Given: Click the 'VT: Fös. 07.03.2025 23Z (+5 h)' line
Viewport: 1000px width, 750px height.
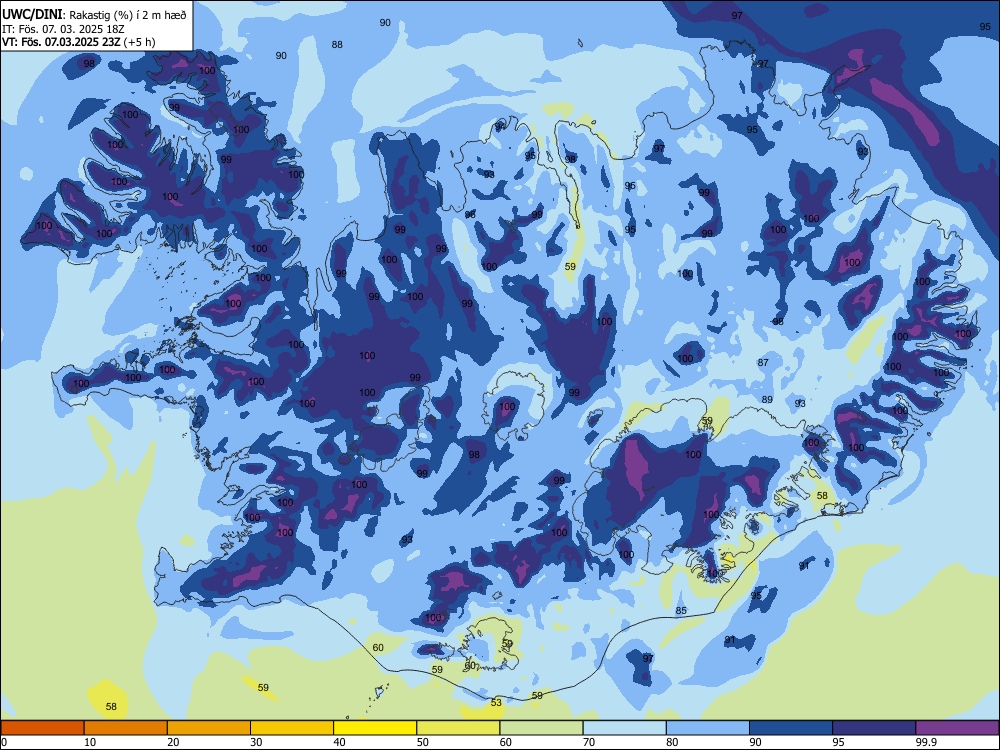Looking at the screenshot, I should [78, 42].
